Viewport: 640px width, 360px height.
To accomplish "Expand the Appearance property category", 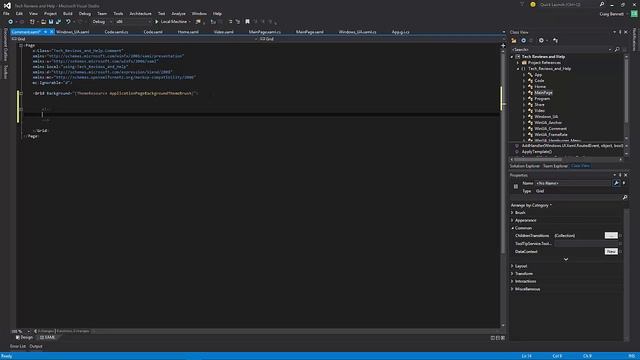I will point(512,220).
